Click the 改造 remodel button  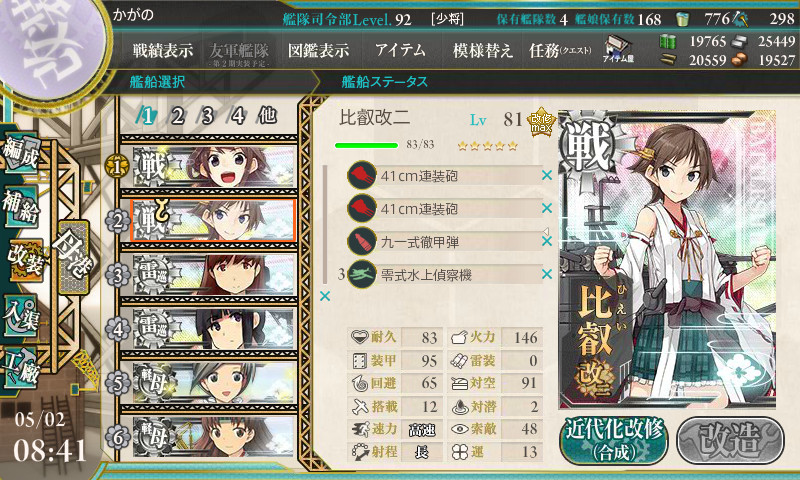point(730,440)
